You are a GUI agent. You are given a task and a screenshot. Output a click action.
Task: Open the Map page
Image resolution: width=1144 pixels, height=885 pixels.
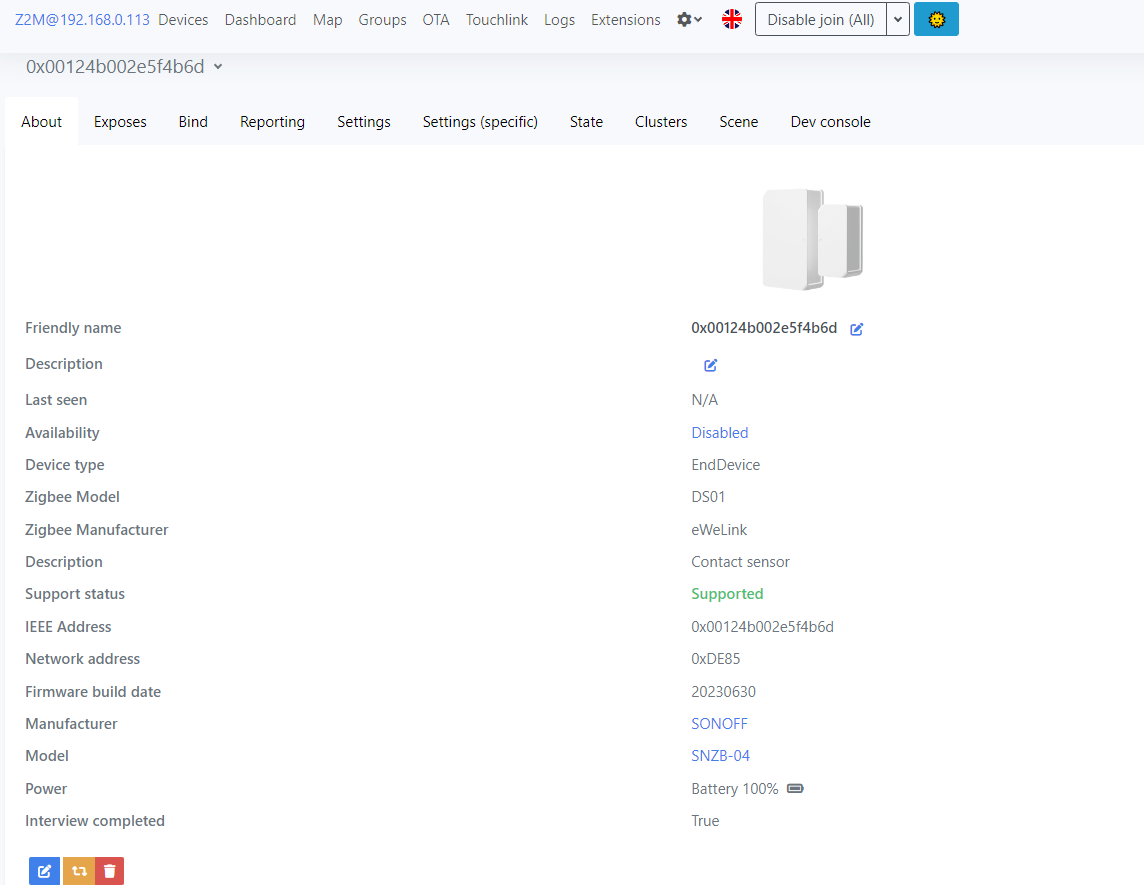pyautogui.click(x=328, y=20)
